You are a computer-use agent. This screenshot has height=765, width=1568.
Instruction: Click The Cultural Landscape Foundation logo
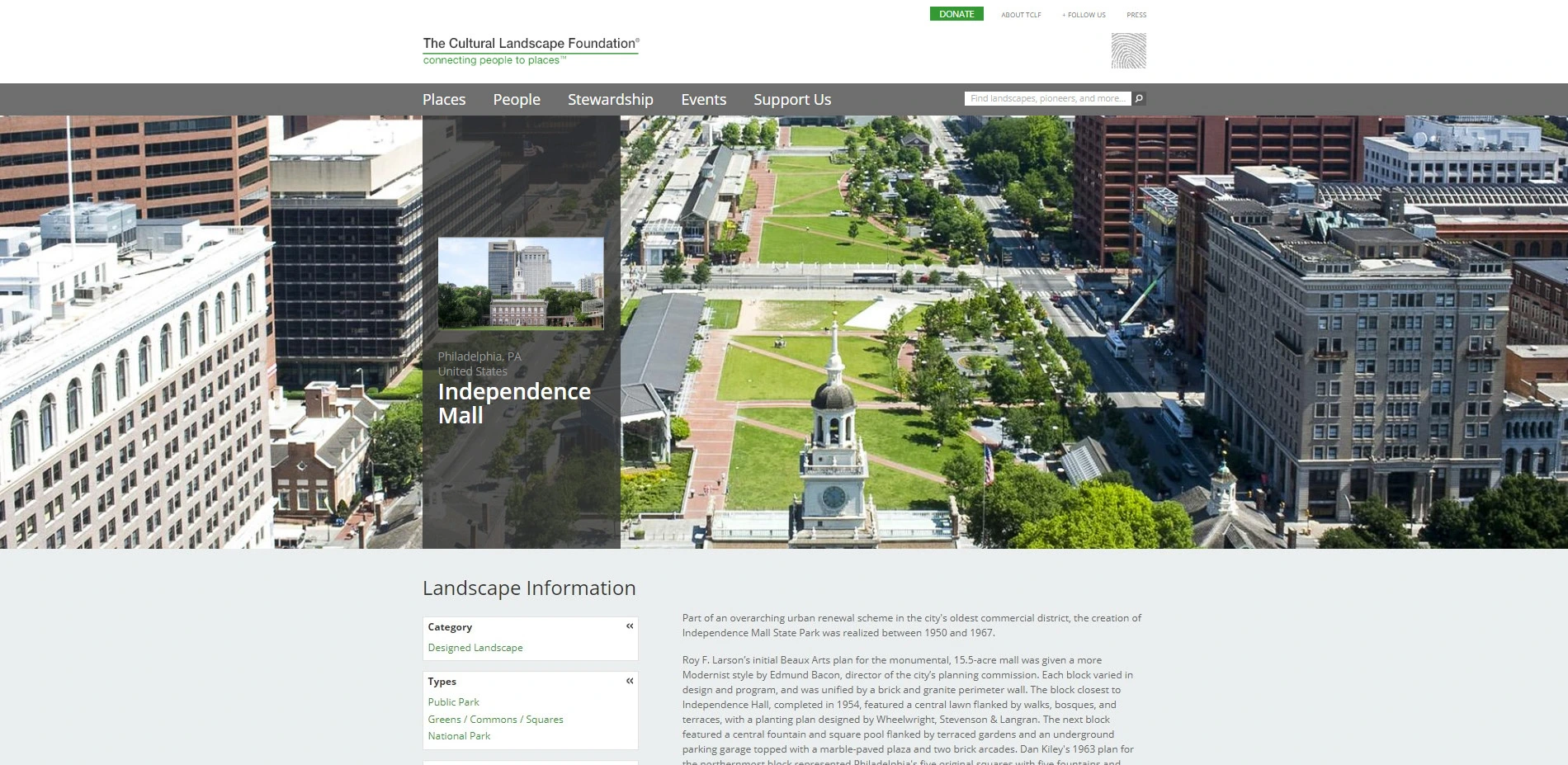point(531,50)
